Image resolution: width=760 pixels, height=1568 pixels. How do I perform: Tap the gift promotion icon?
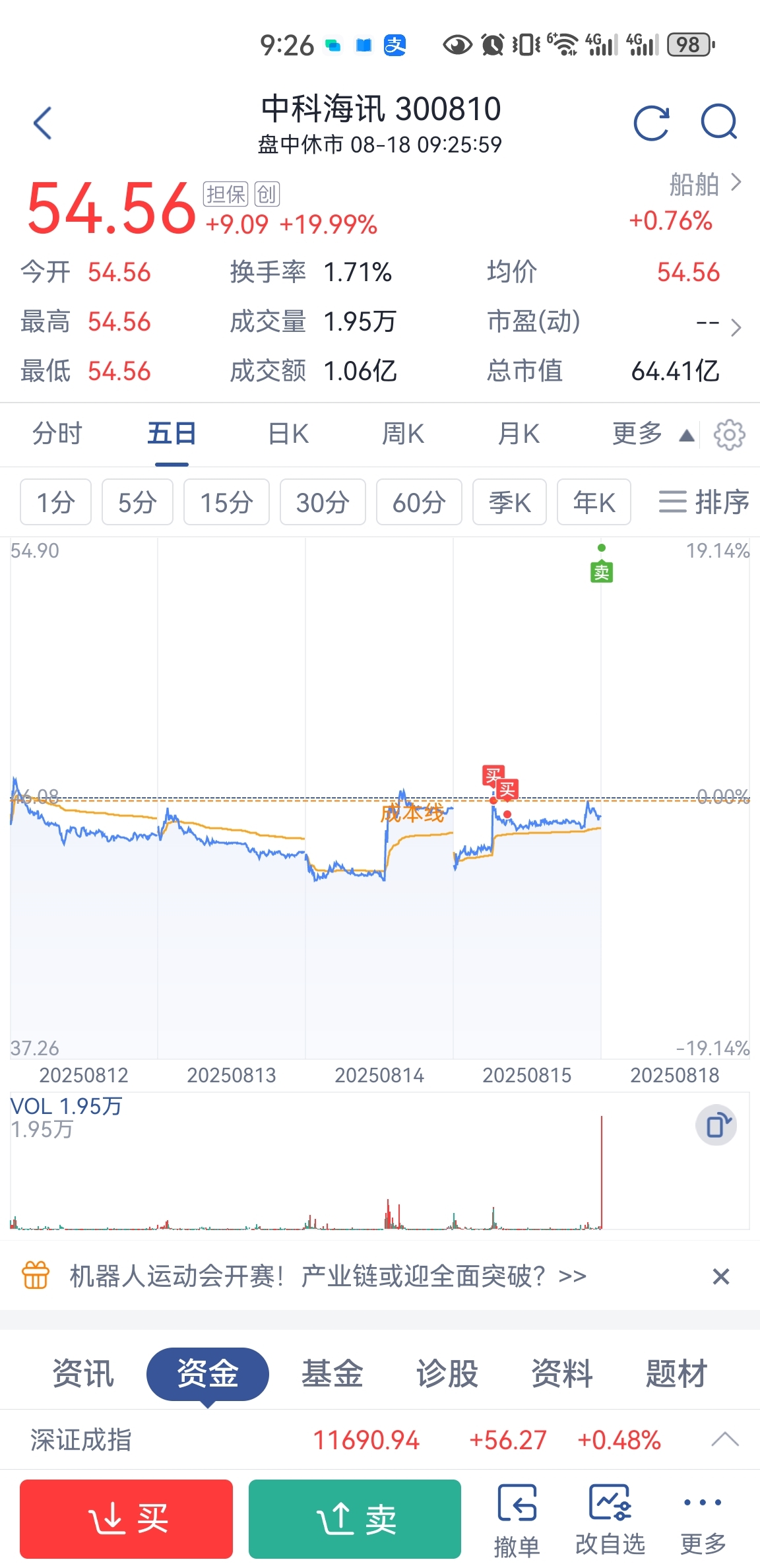36,1275
